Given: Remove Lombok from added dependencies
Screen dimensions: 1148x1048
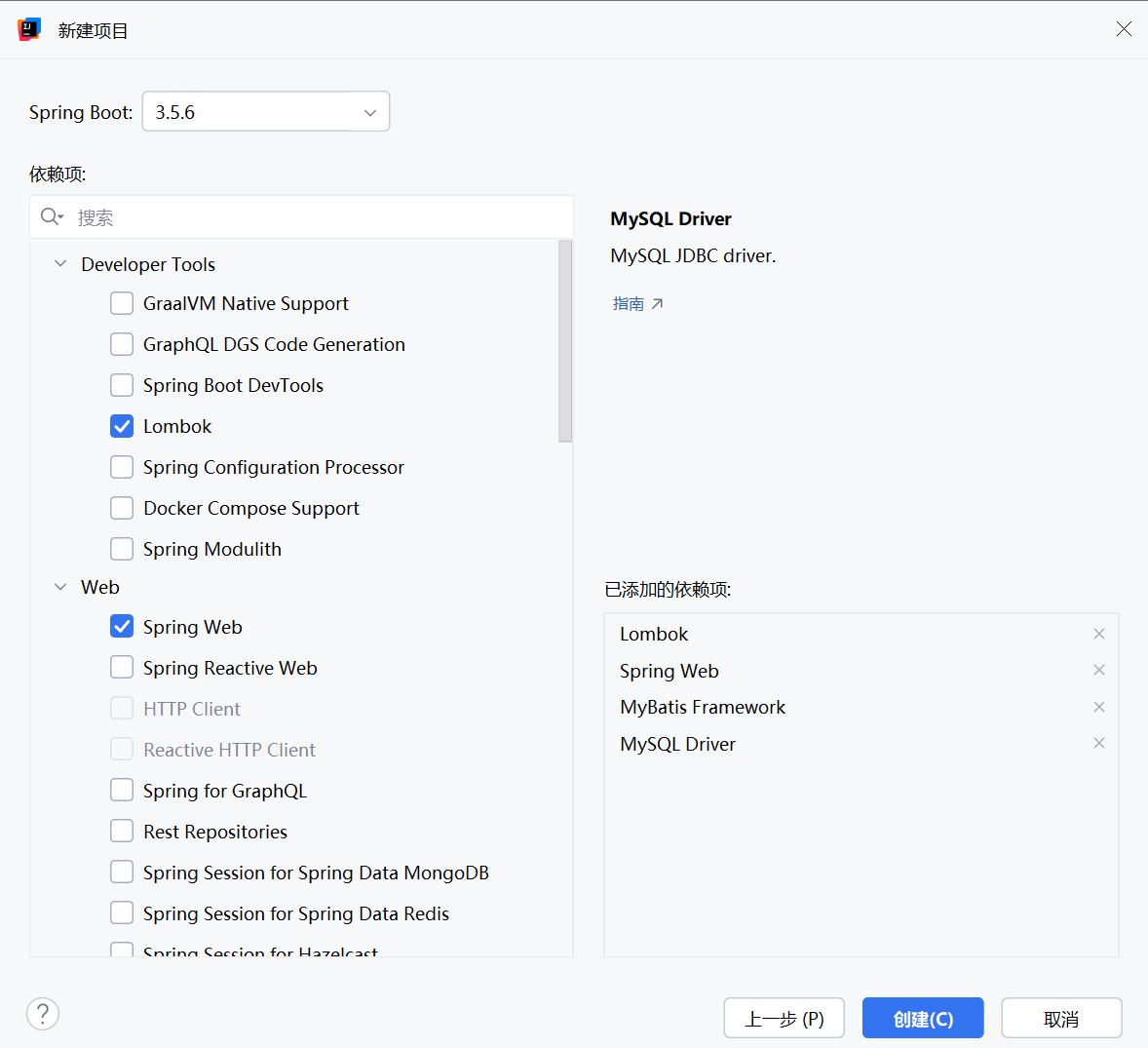Looking at the screenshot, I should click(x=1099, y=635).
